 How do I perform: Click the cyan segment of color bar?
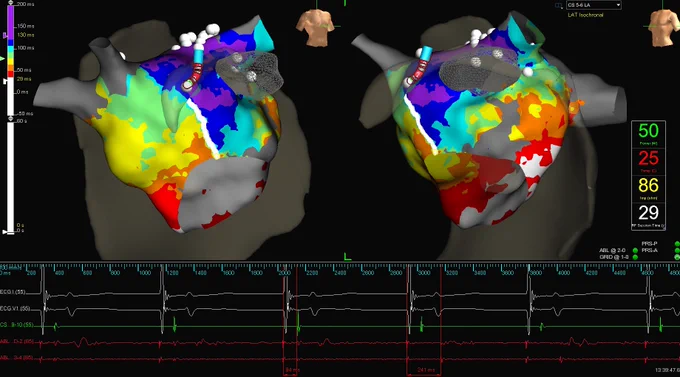[x=11, y=49]
